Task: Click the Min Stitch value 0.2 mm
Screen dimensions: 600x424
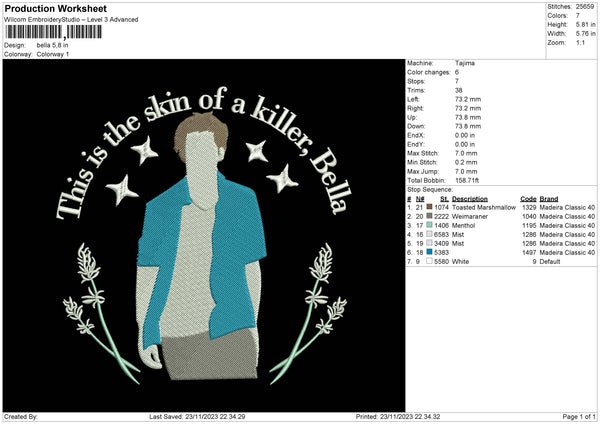Action: (466, 162)
